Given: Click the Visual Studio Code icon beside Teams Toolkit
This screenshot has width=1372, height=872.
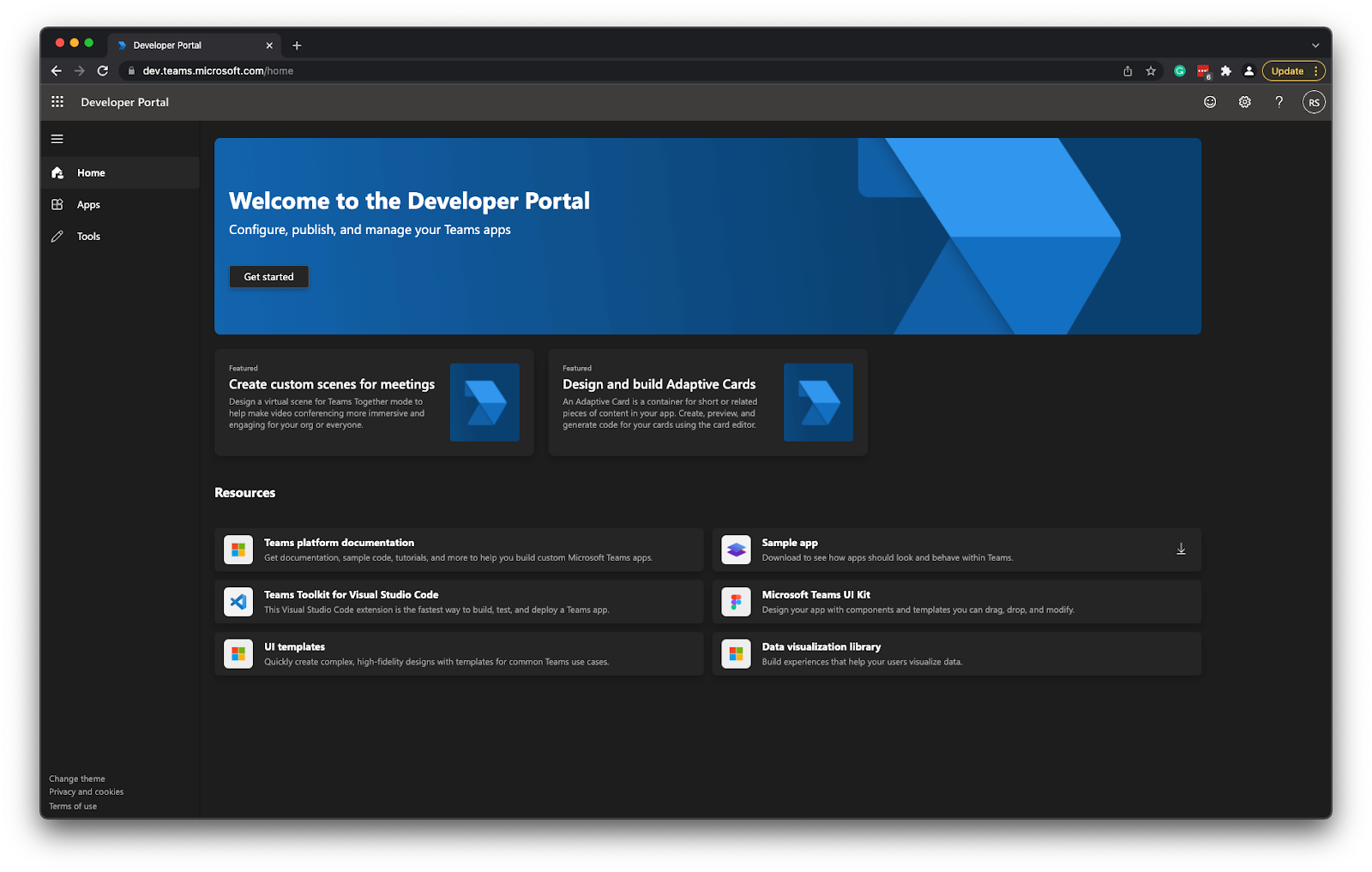Looking at the screenshot, I should pyautogui.click(x=238, y=601).
